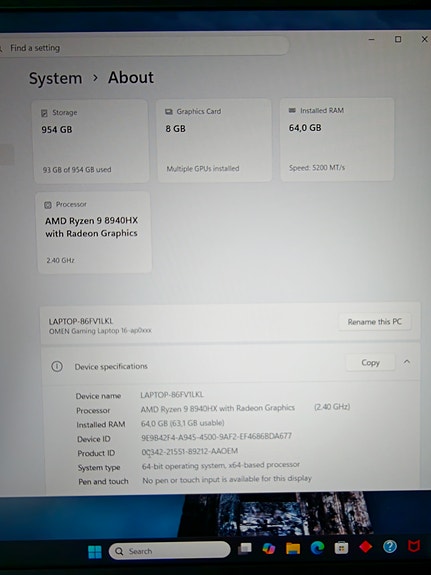This screenshot has width=431, height=575.
Task: Open Microsoft Store from the taskbar
Action: (341, 548)
